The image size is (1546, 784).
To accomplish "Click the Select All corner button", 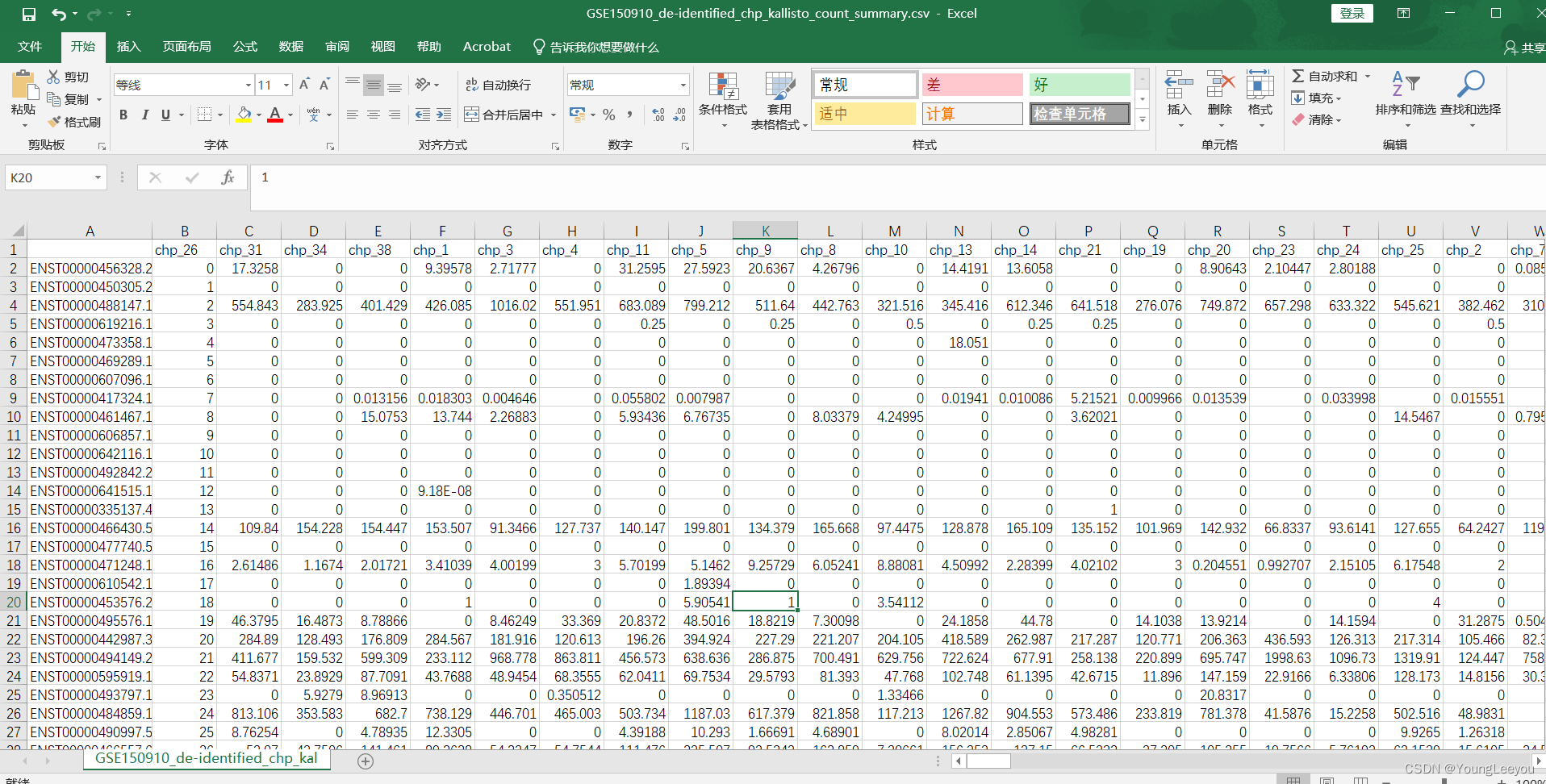I will pos(14,230).
